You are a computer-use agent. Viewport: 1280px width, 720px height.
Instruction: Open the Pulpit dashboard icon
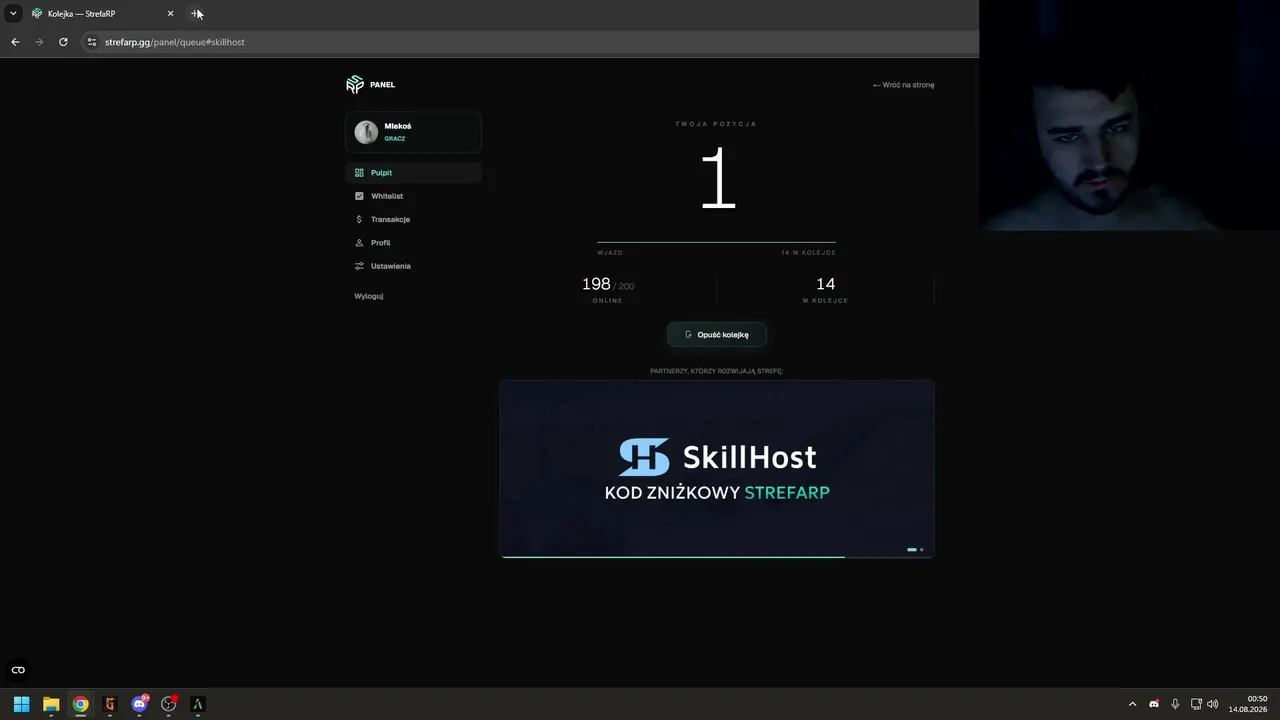(x=359, y=173)
